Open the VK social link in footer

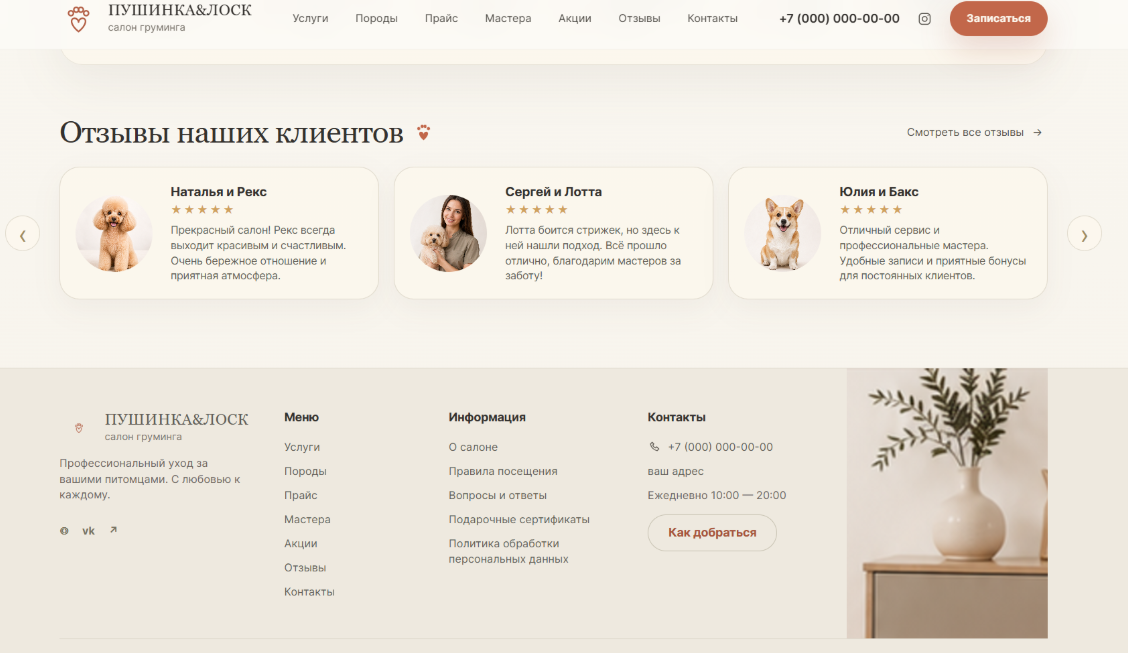coord(88,531)
